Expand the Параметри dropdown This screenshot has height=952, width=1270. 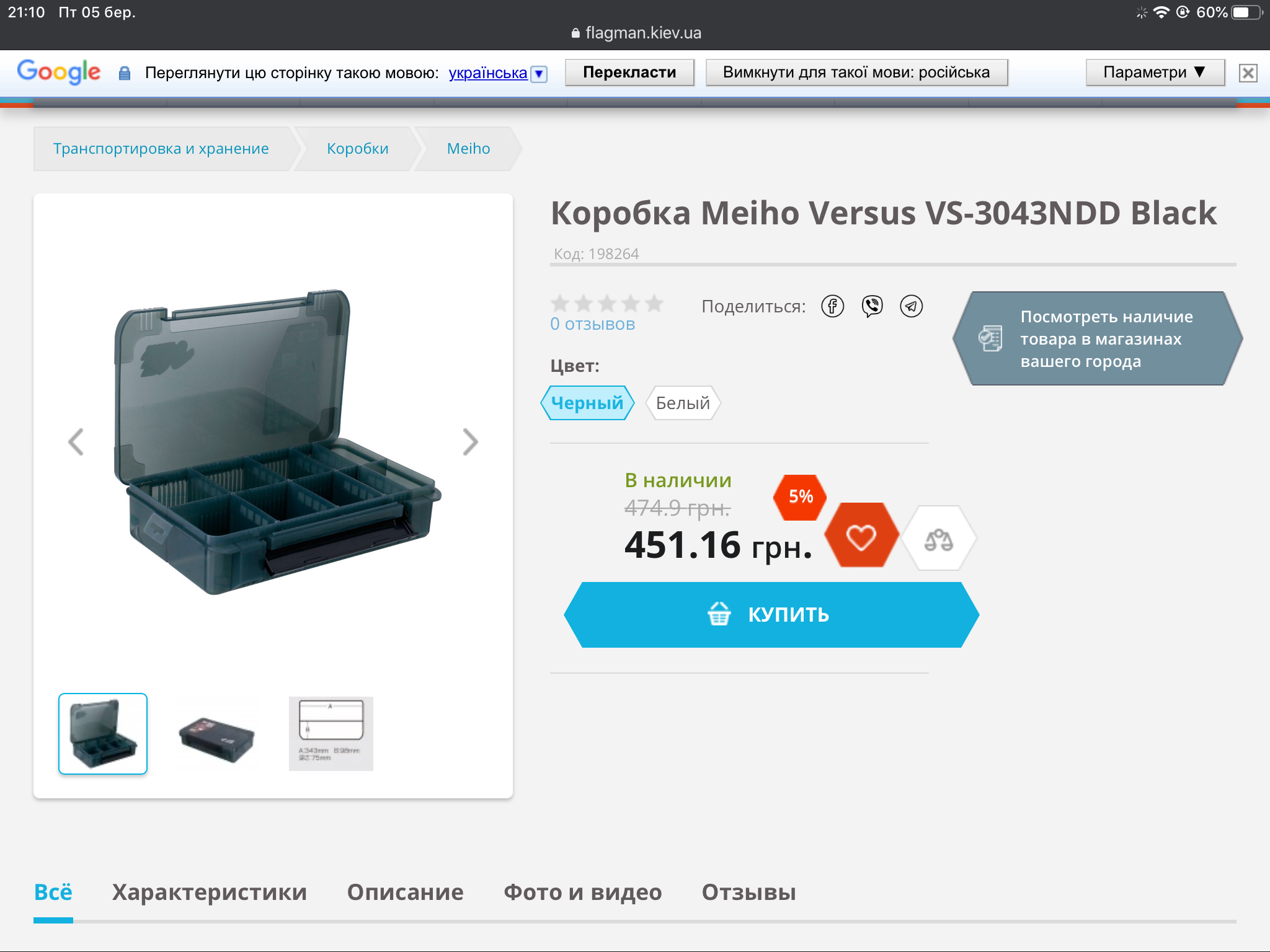tap(1155, 73)
